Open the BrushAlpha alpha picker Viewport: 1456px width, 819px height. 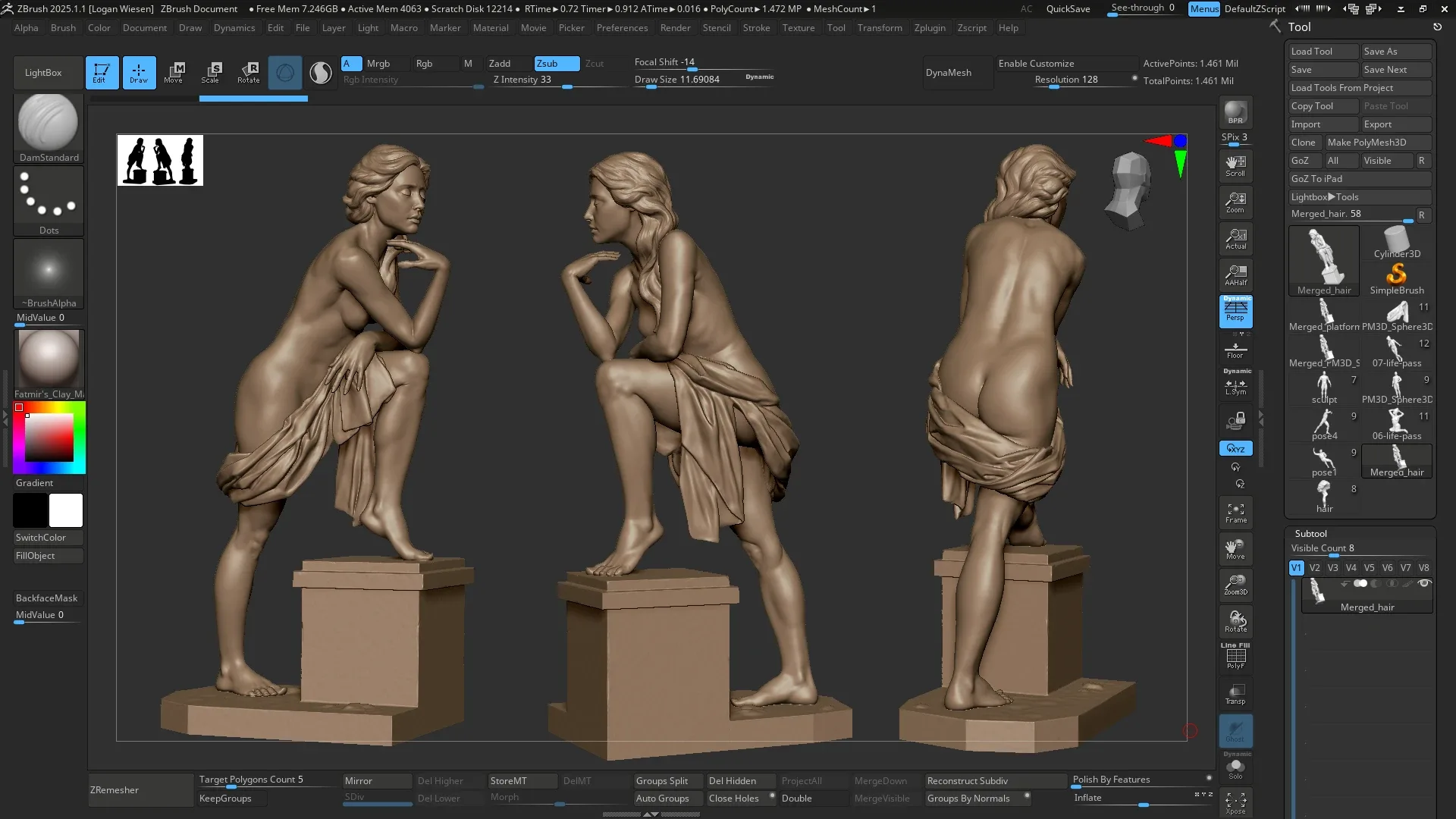49,274
